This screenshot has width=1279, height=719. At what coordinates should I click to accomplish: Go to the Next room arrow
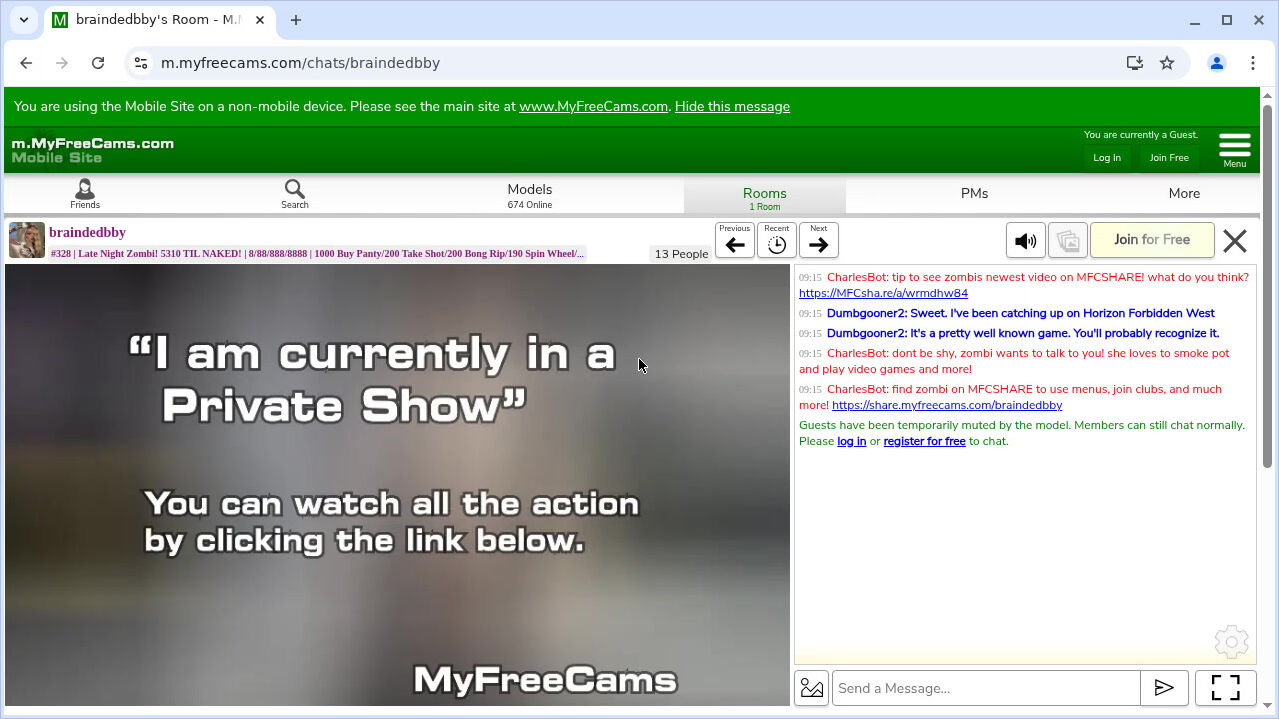coord(819,241)
